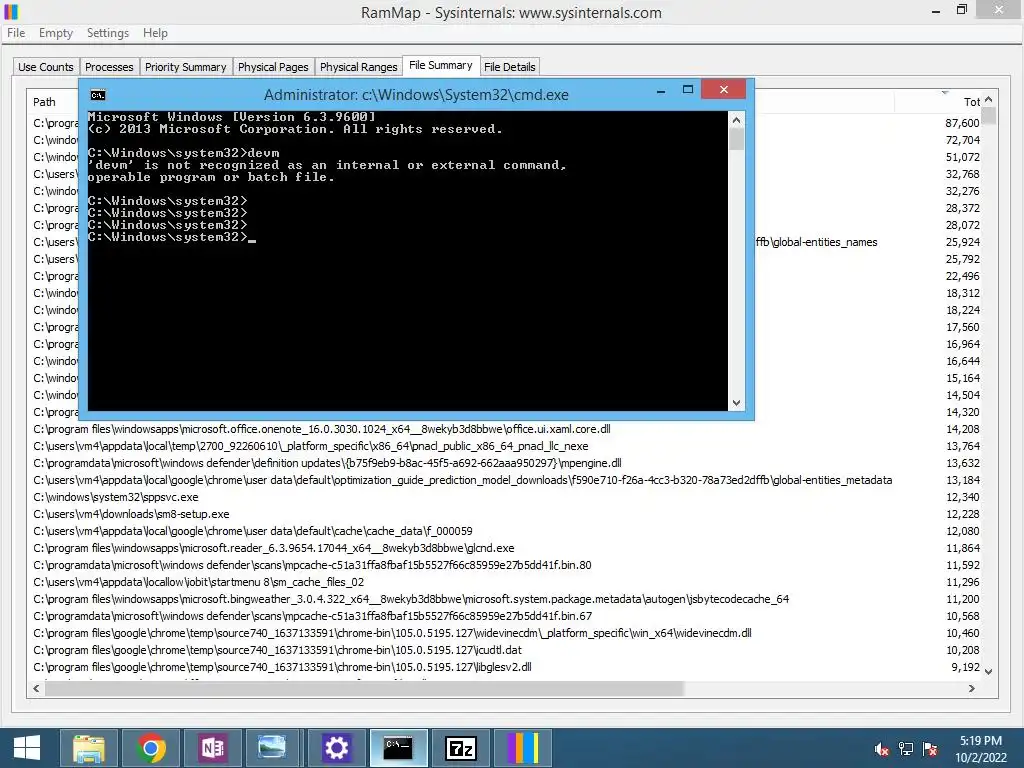This screenshot has height=768, width=1024.
Task: Maximize the cmd.exe window
Action: tap(688, 90)
